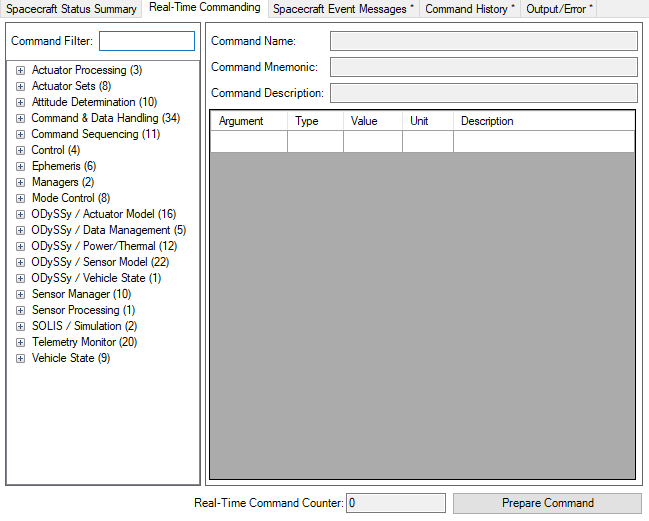Expand the Telemetry Monitor node
This screenshot has width=649, height=521.
point(20,342)
